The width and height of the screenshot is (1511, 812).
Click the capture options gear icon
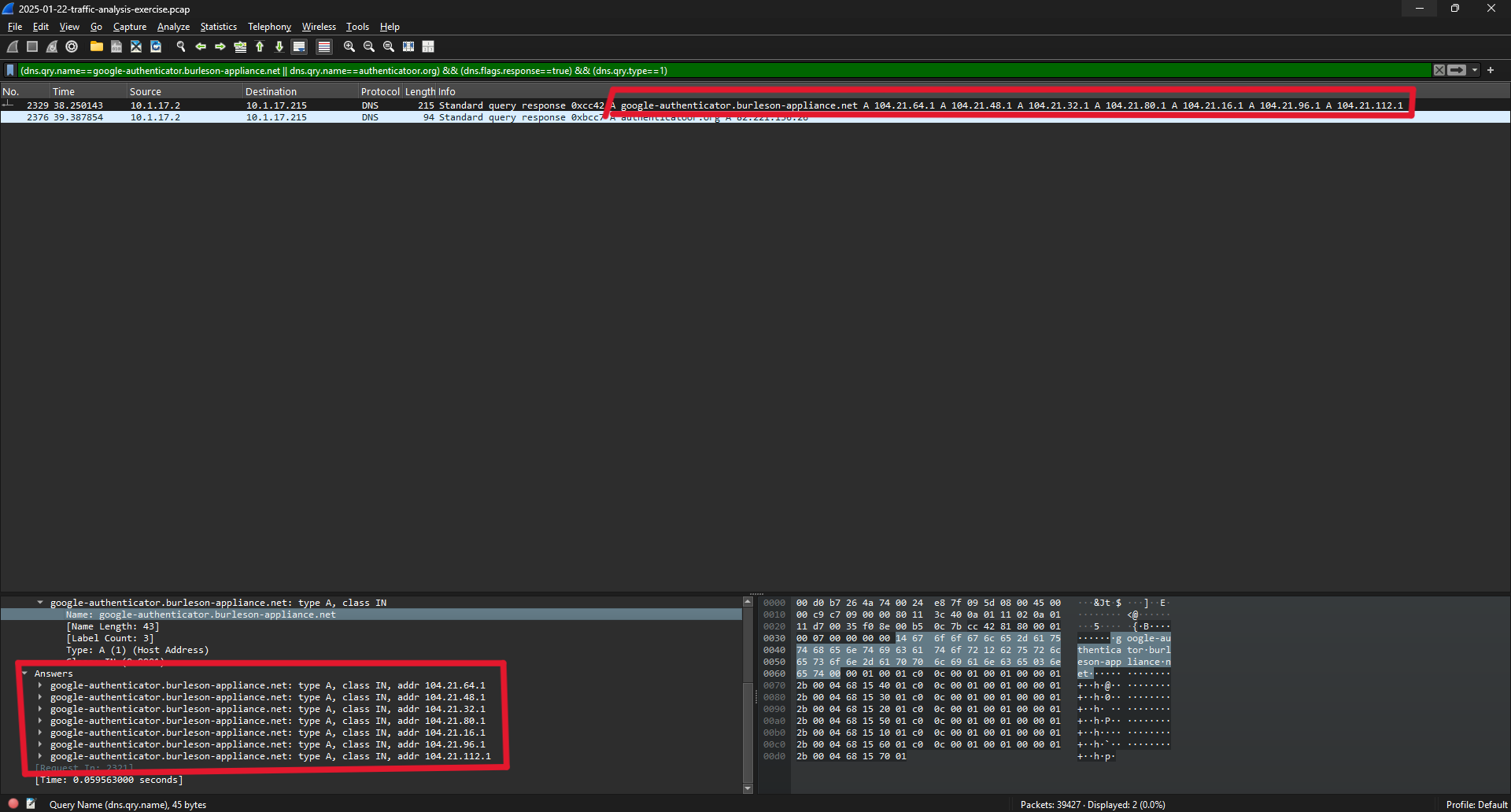(72, 47)
